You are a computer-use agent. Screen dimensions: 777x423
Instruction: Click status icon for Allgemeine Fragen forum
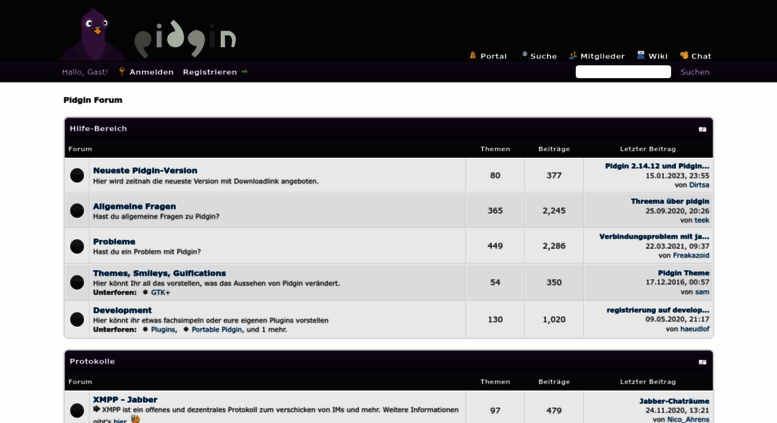77,211
